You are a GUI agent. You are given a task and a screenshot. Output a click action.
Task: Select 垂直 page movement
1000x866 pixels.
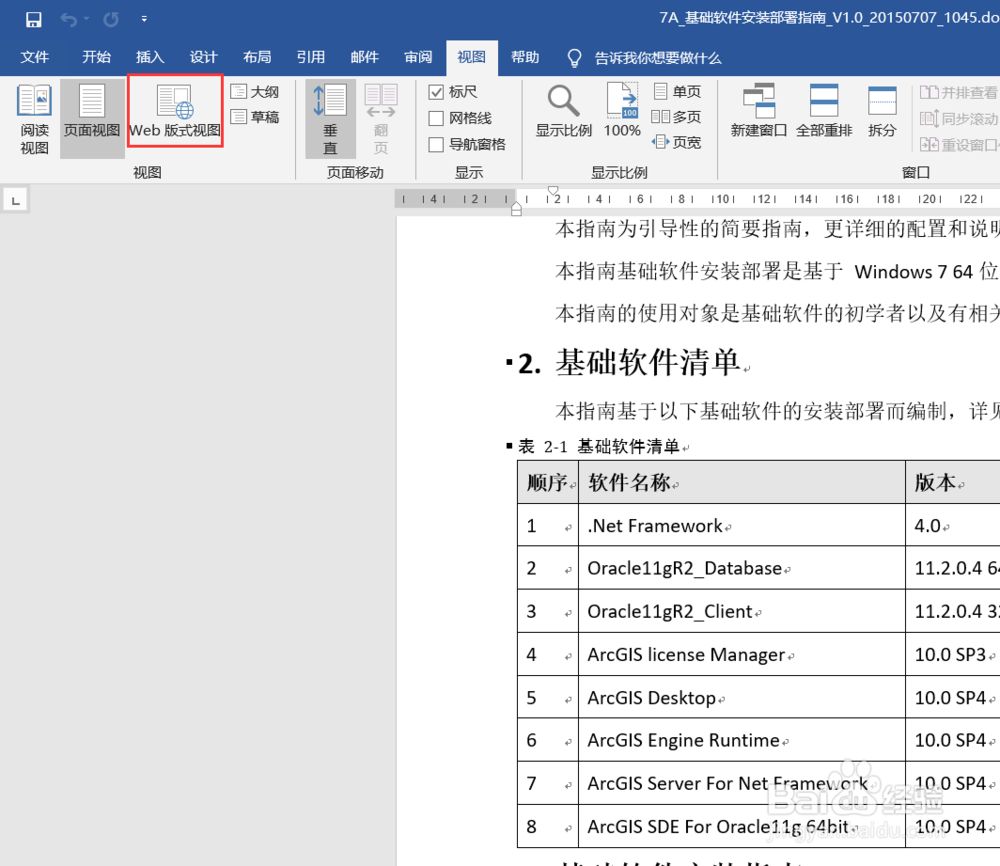[330, 119]
